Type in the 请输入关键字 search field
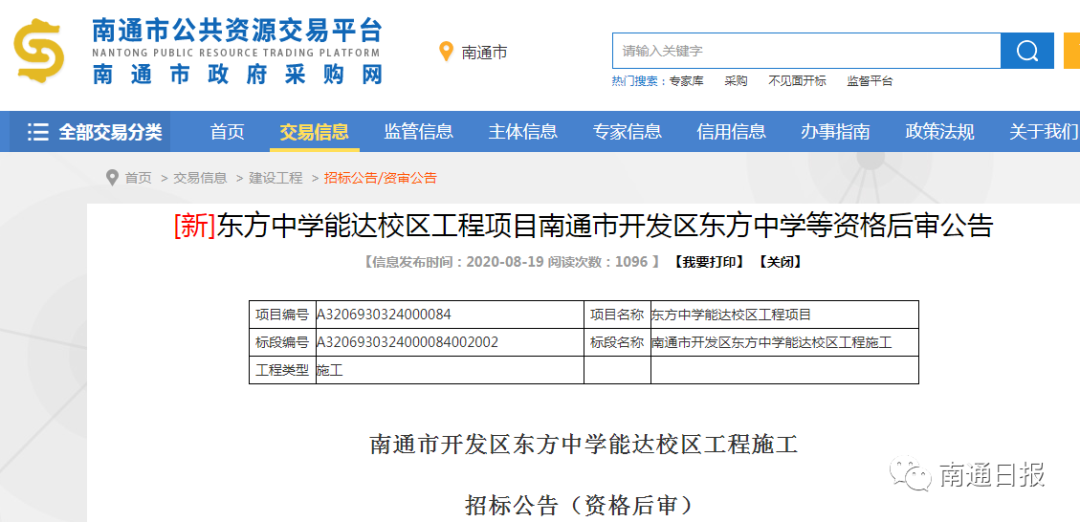 tap(806, 51)
